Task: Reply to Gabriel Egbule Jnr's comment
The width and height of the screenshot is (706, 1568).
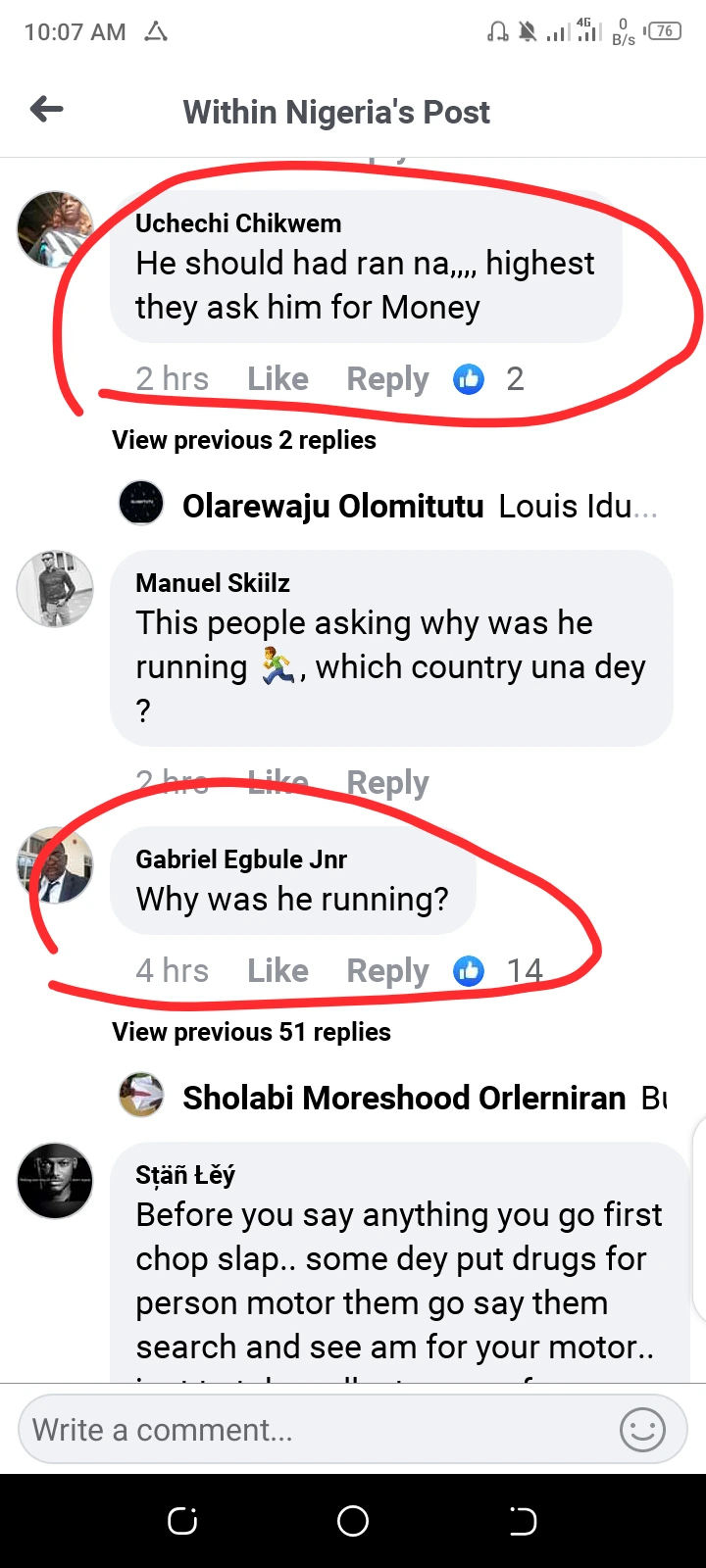Action: [x=387, y=971]
